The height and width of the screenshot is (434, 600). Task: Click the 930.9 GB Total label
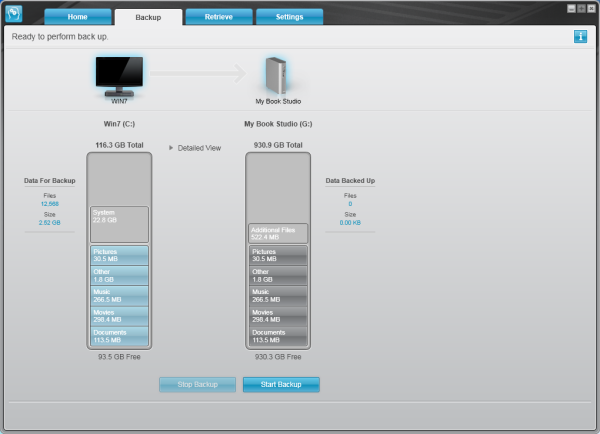pyautogui.click(x=278, y=145)
